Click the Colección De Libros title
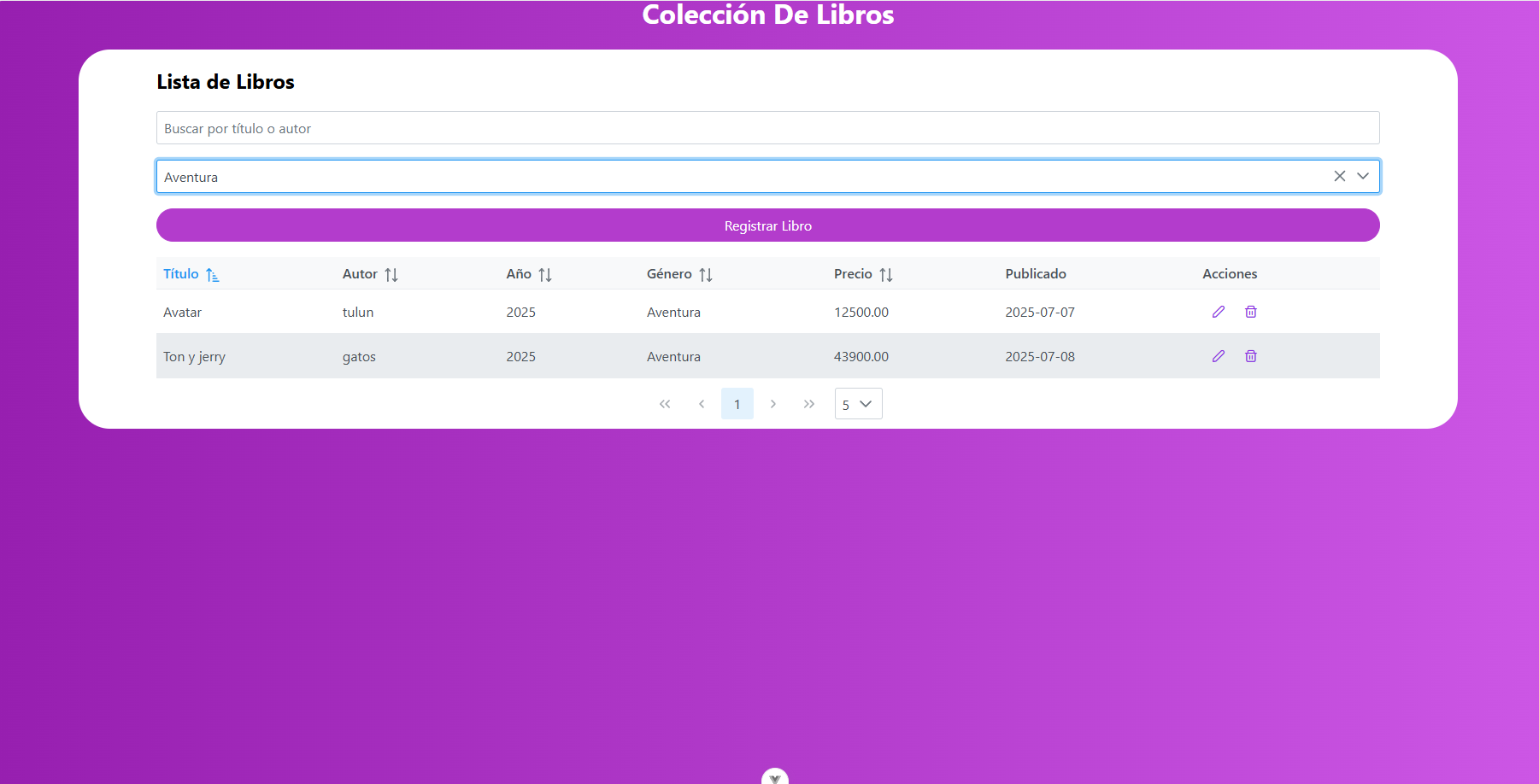This screenshot has width=1539, height=784. point(768,15)
